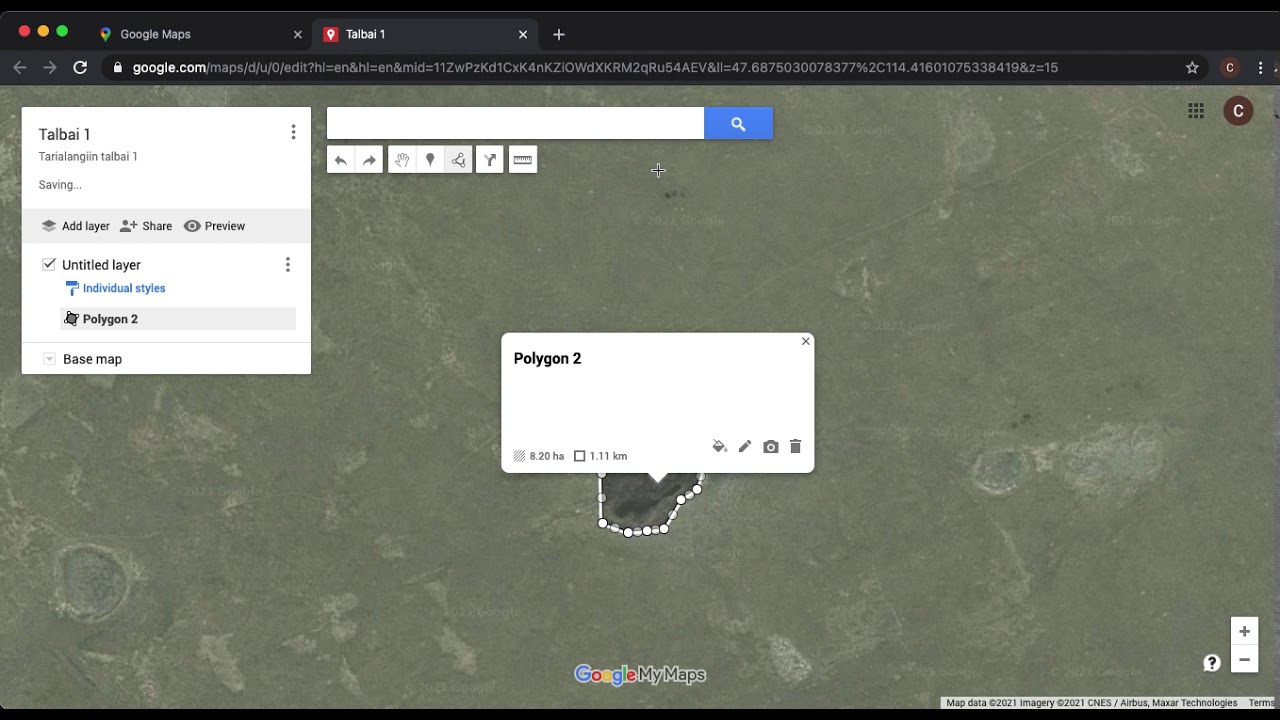Open the Chrome three-dot menu

(1262, 68)
